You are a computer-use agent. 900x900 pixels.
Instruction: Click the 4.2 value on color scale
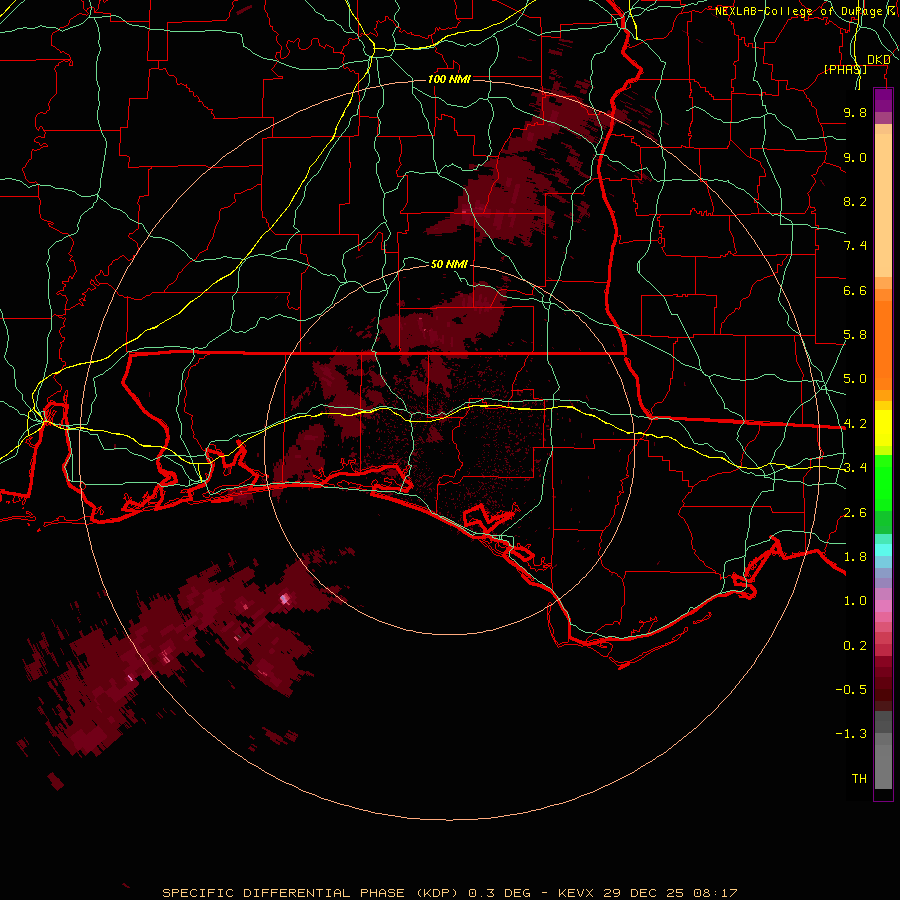click(855, 424)
